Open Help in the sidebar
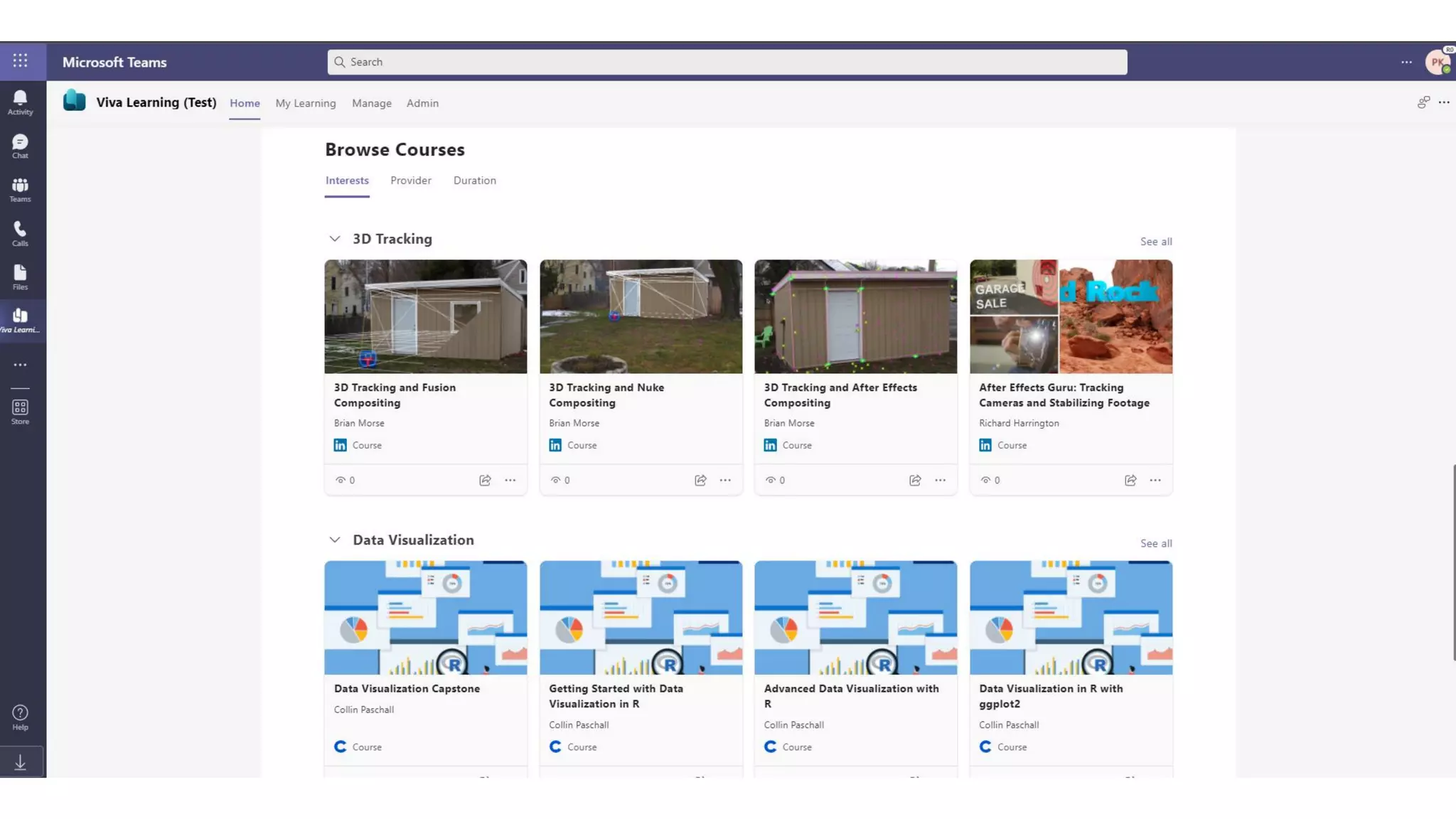 click(20, 717)
